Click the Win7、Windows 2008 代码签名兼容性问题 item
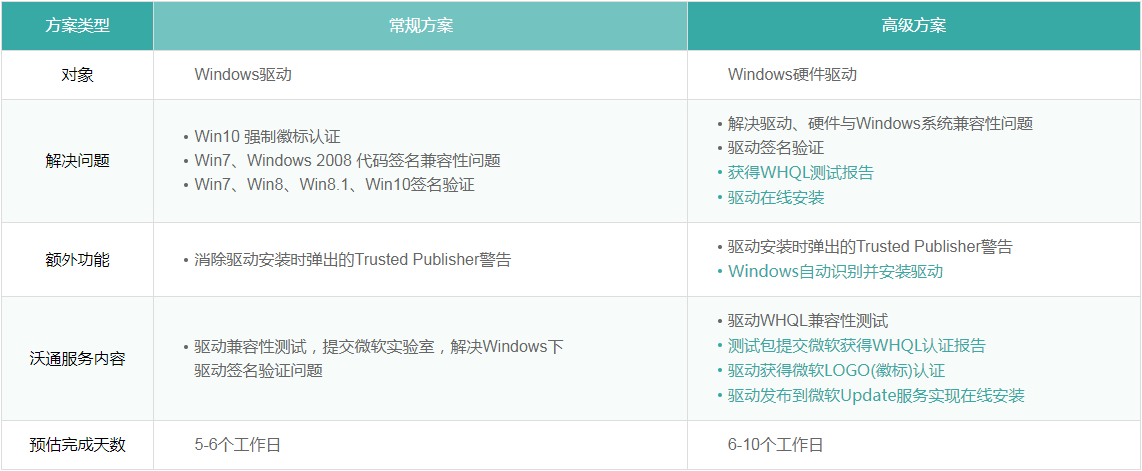The height and width of the screenshot is (471, 1142). pos(347,161)
